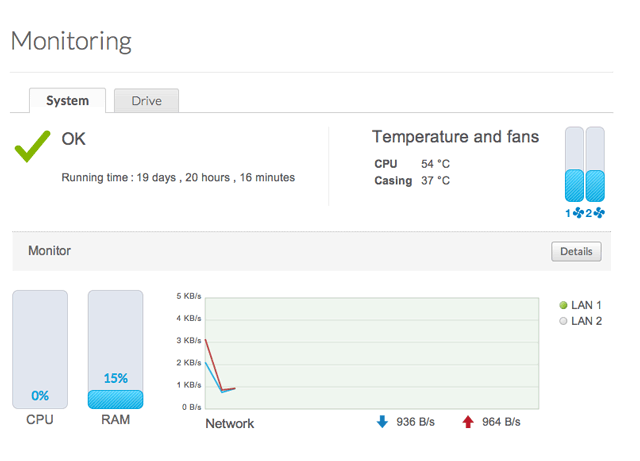The image size is (640, 461).
Task: Click the green checkmark status icon
Action: (x=32, y=146)
